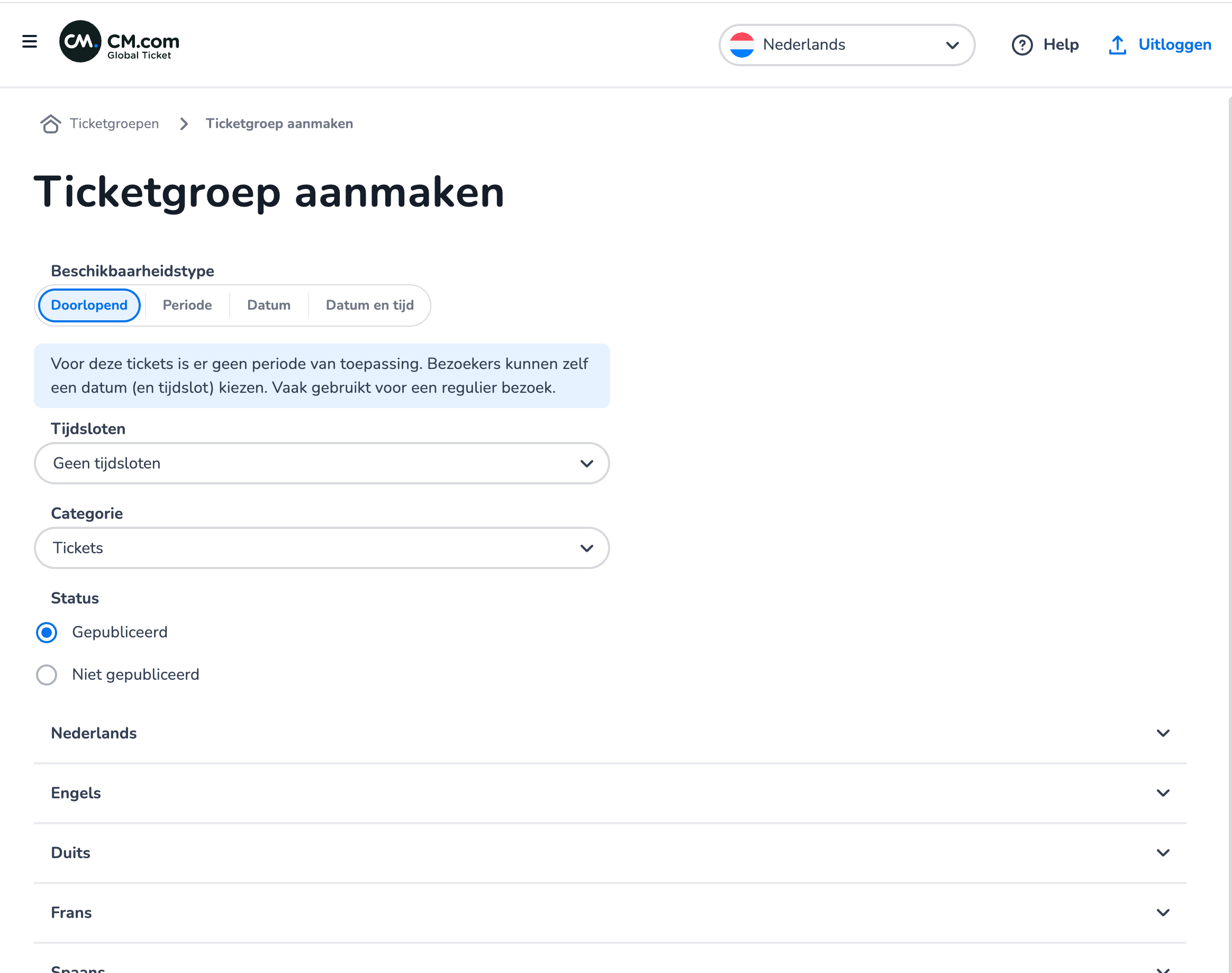Select the Periode availability type

click(x=187, y=305)
